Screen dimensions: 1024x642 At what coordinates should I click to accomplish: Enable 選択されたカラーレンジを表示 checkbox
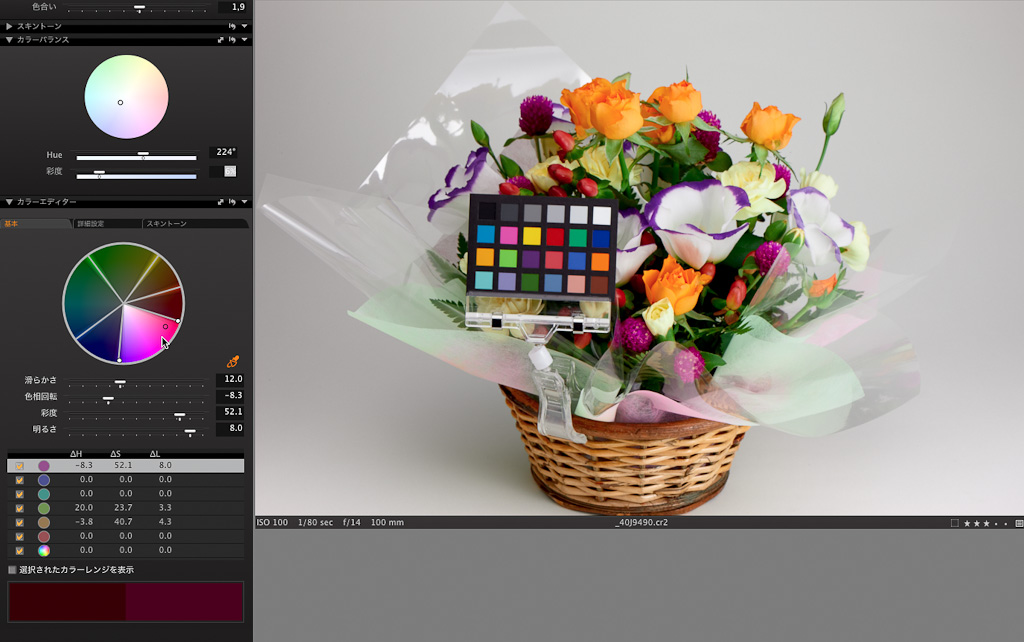coord(12,570)
